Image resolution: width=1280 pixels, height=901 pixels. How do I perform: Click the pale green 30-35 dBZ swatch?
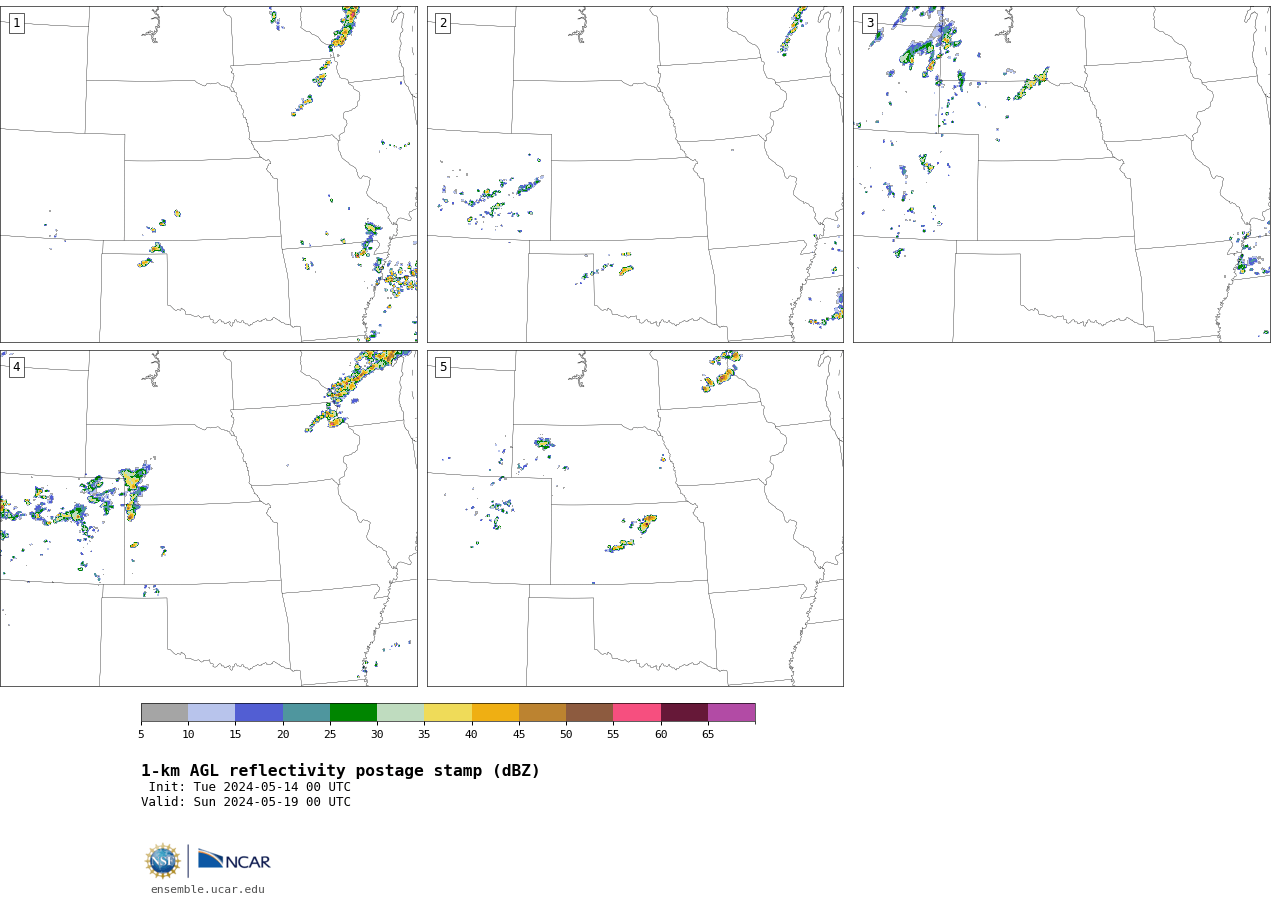[x=401, y=713]
